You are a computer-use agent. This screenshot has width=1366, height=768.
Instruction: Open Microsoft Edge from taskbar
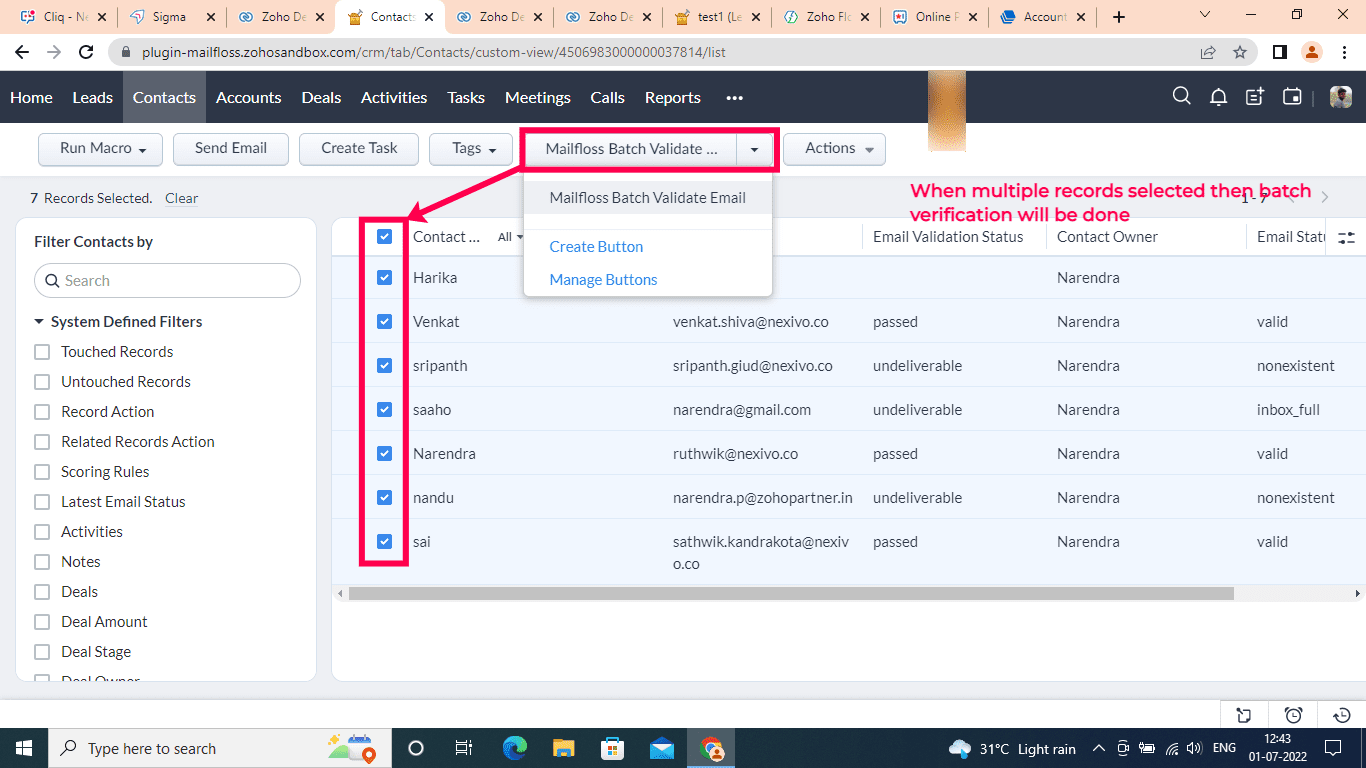[x=515, y=748]
